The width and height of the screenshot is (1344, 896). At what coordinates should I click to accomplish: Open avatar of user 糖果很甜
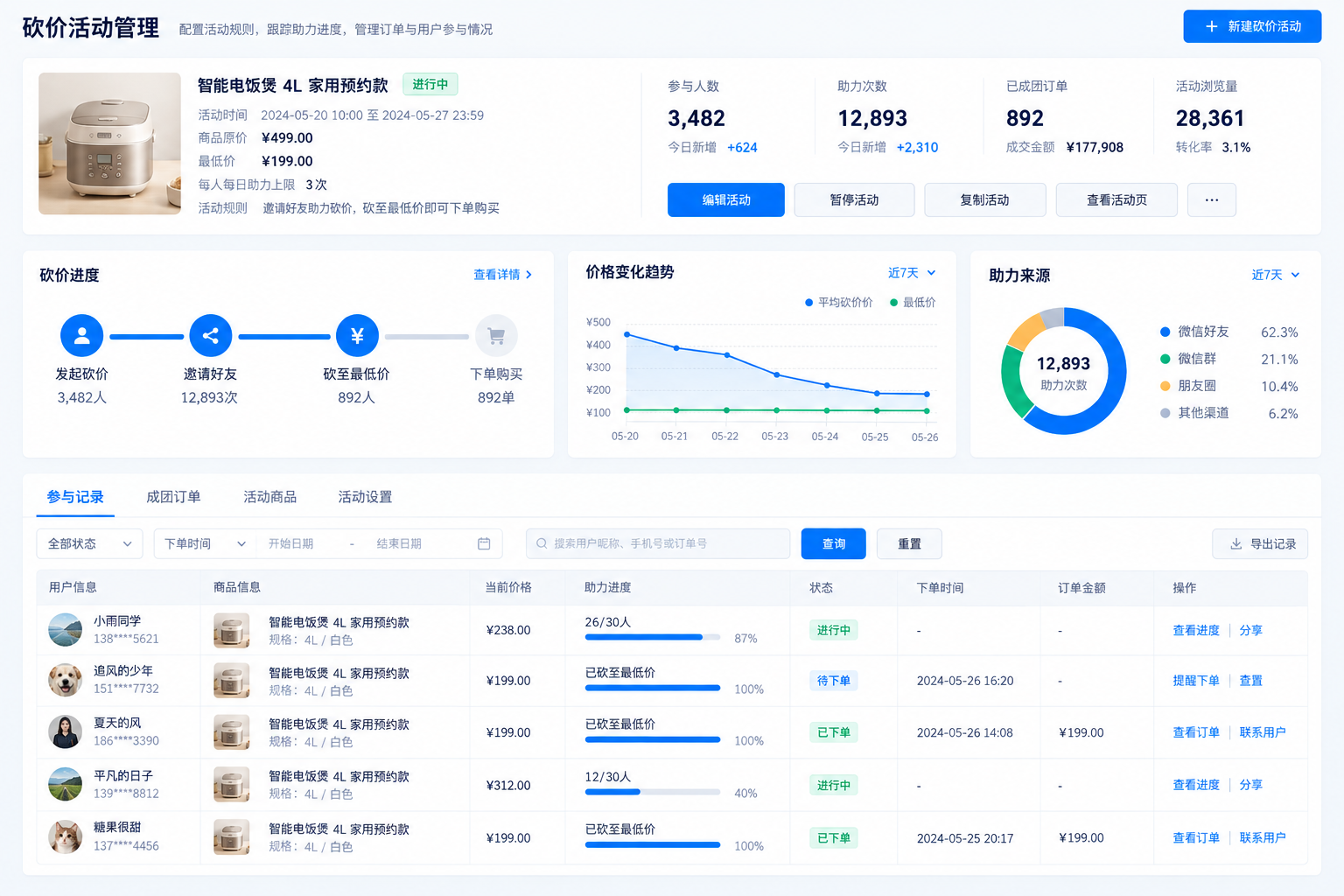(66, 837)
